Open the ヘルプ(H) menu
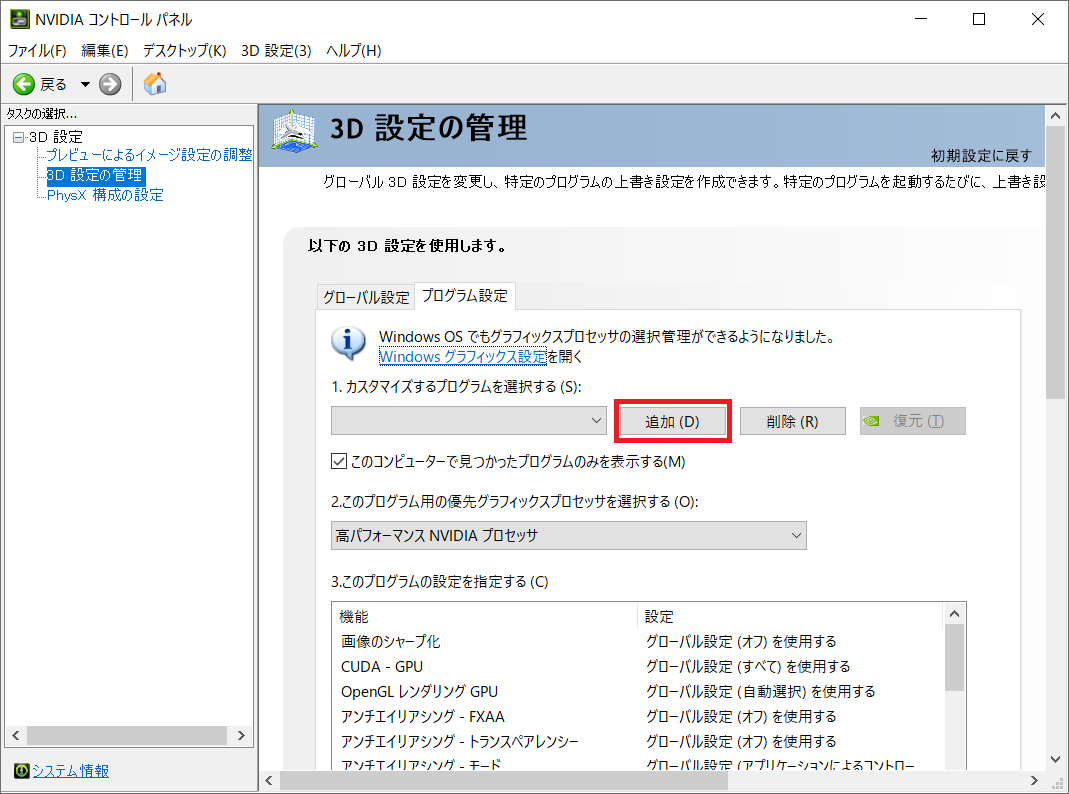 click(x=353, y=50)
